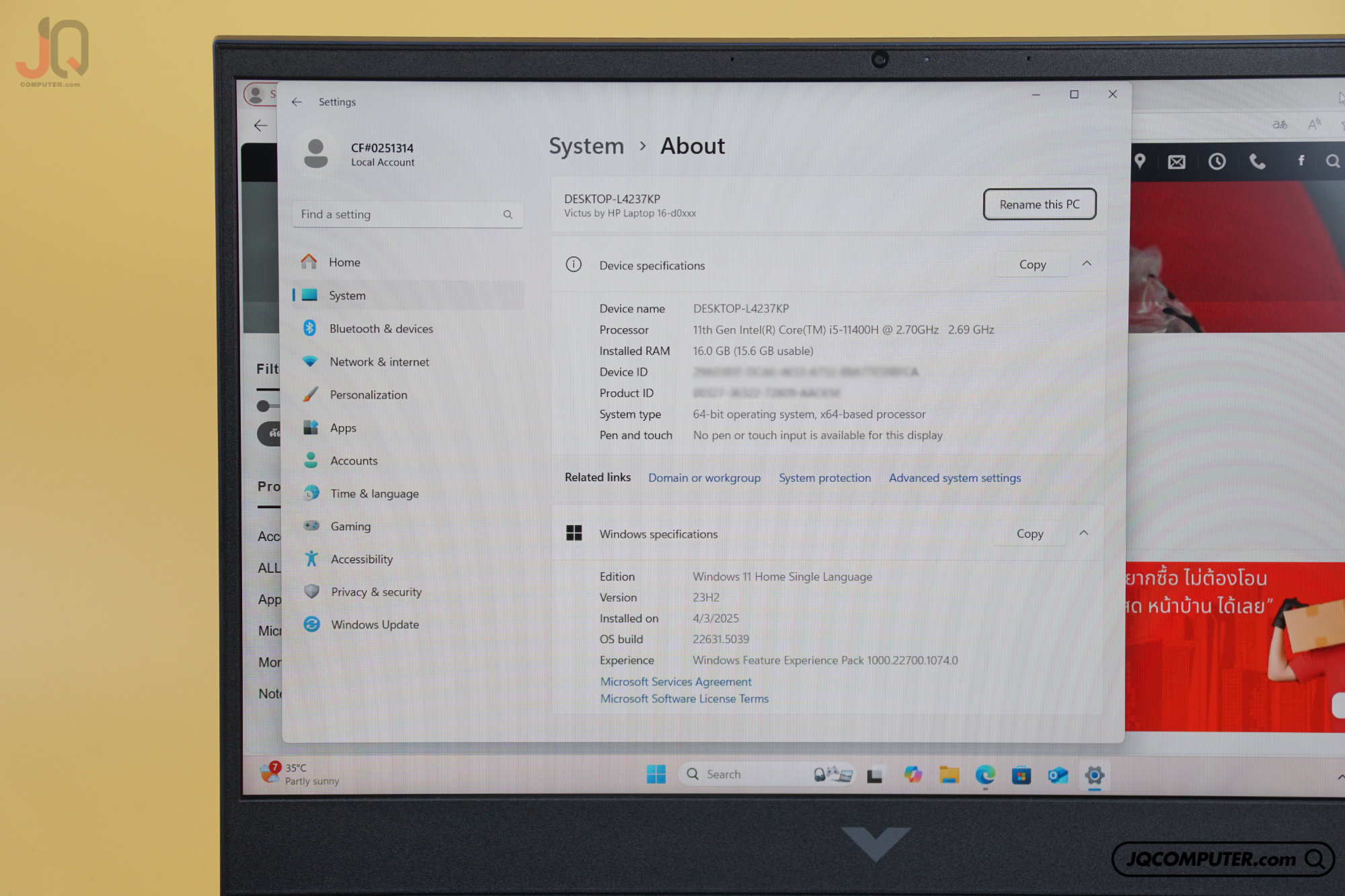The height and width of the screenshot is (896, 1345).
Task: Click the Windows Update sync icon
Action: pos(312,624)
